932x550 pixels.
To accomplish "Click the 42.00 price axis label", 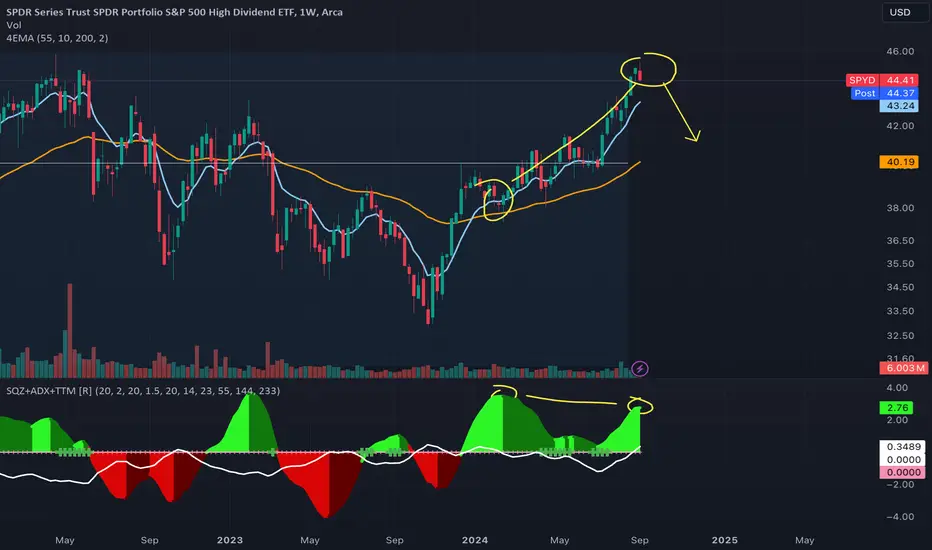I will point(900,126).
